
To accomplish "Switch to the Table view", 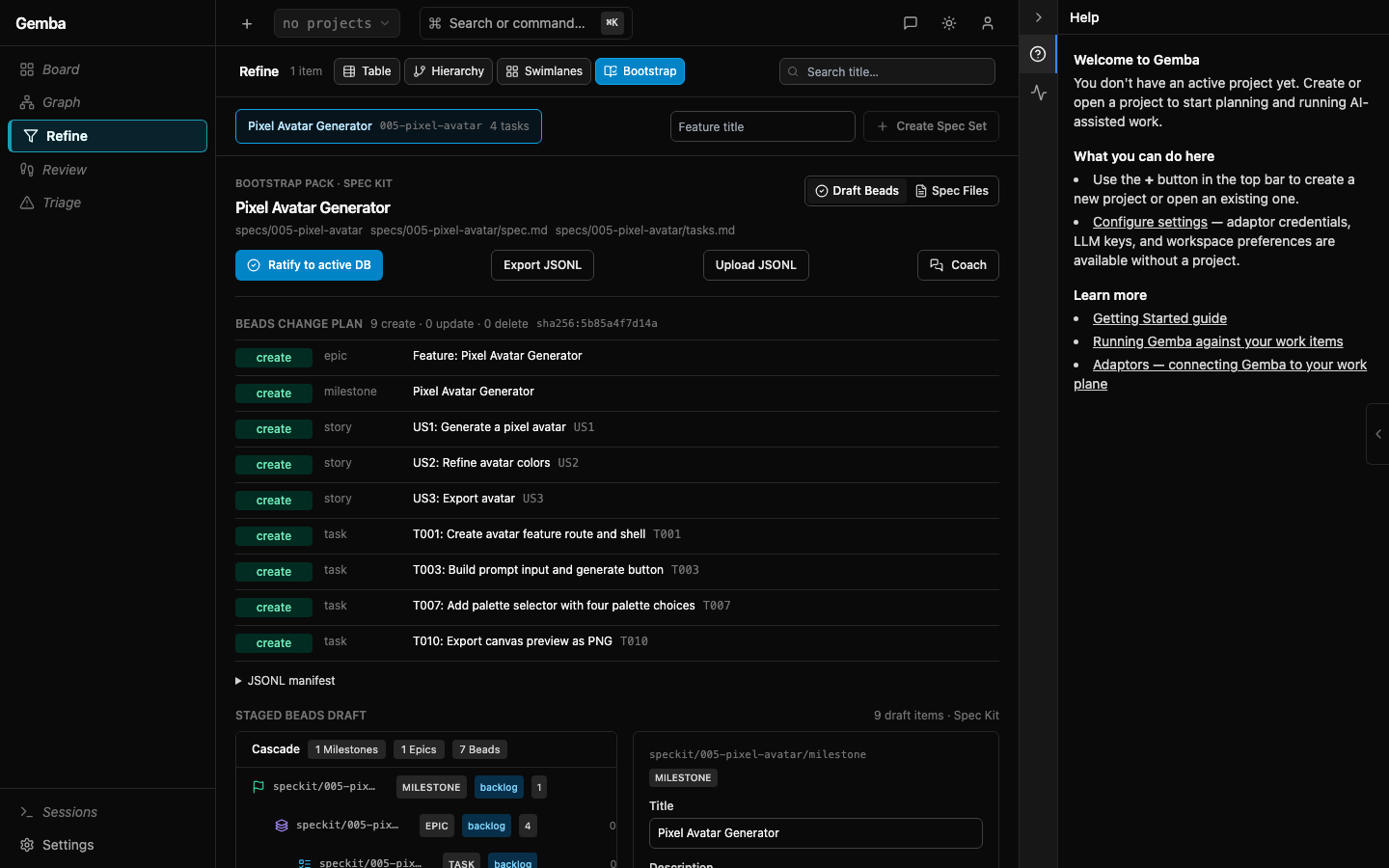I will tap(367, 71).
